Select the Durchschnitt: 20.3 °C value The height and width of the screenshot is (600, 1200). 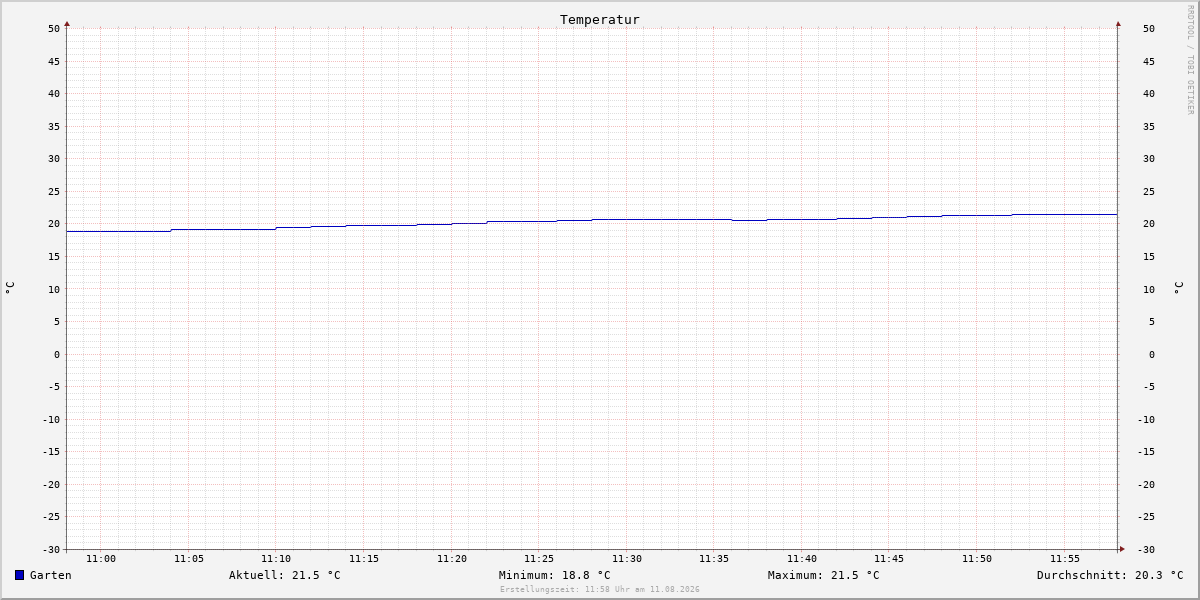[1110, 575]
